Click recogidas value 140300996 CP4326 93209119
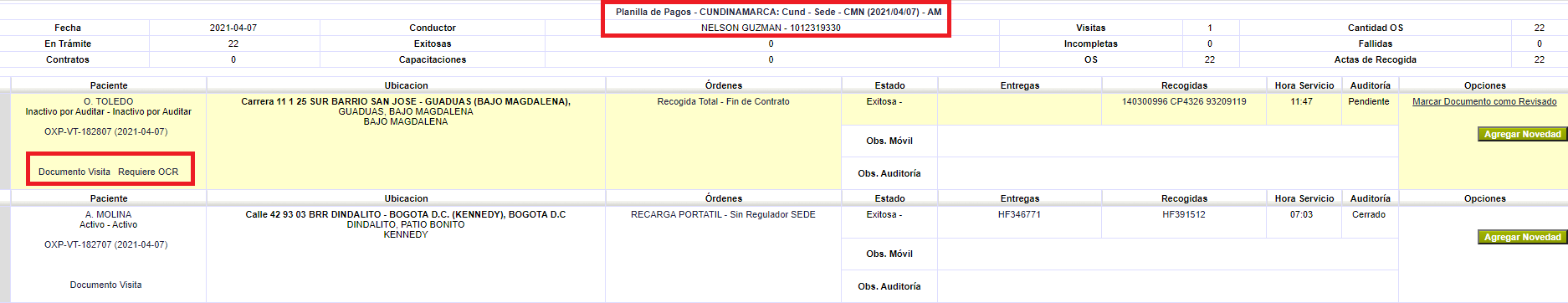 (1184, 101)
